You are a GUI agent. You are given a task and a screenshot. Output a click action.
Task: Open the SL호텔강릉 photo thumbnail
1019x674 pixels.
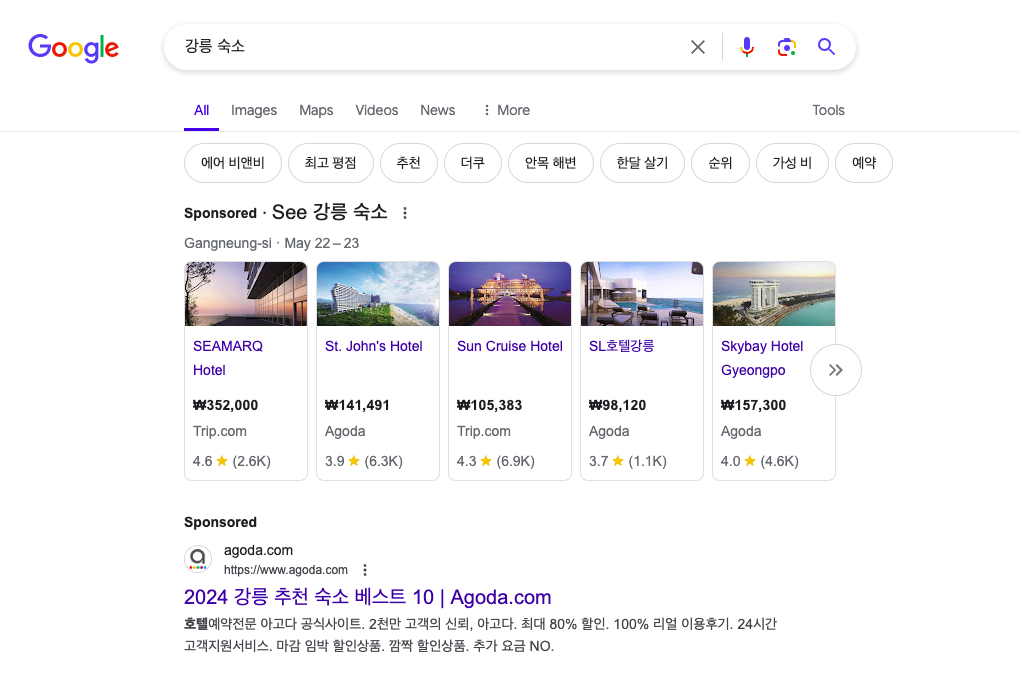pyautogui.click(x=641, y=294)
